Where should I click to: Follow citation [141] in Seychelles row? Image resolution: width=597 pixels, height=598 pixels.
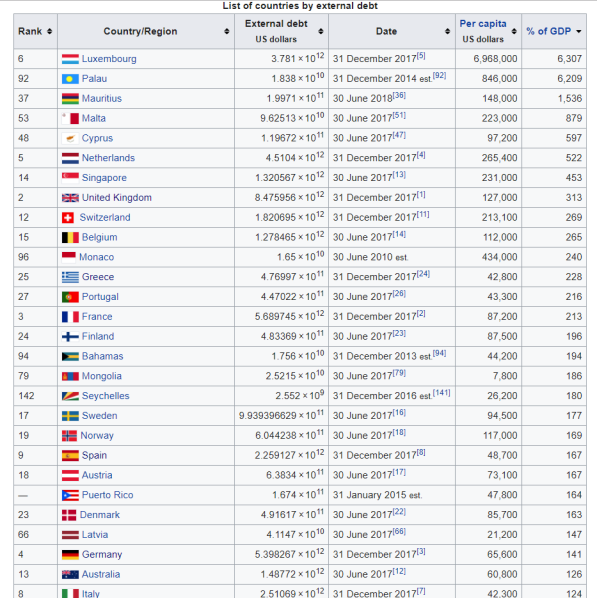(x=442, y=393)
